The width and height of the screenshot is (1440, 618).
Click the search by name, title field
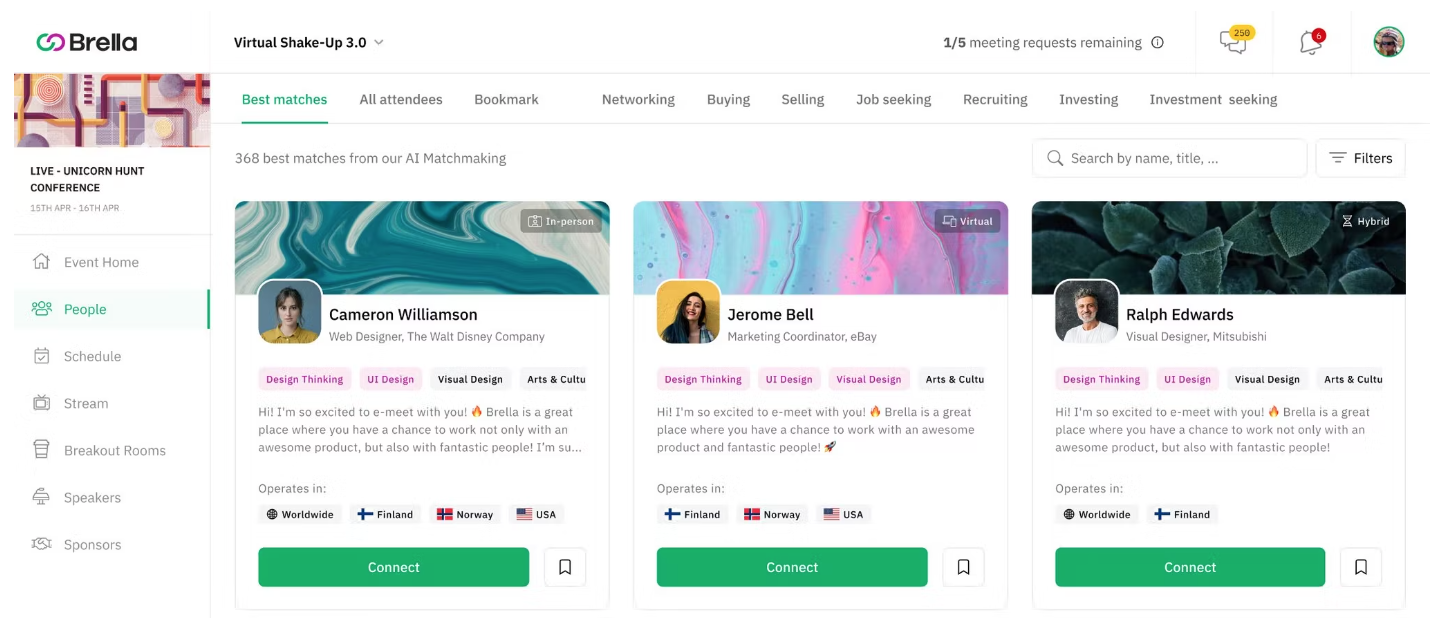pos(1169,158)
